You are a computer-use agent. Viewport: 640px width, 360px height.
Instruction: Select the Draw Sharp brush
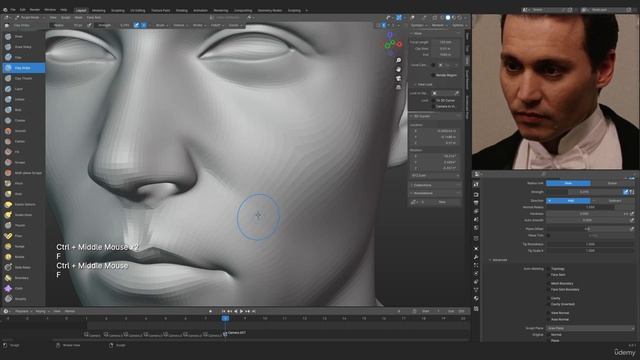23,47
